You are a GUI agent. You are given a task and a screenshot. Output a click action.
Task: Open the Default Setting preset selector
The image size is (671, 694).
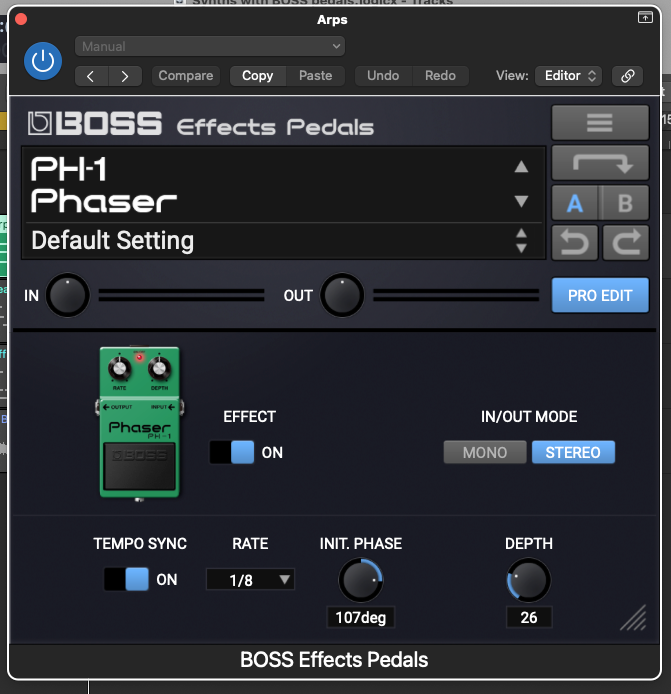(x=283, y=241)
